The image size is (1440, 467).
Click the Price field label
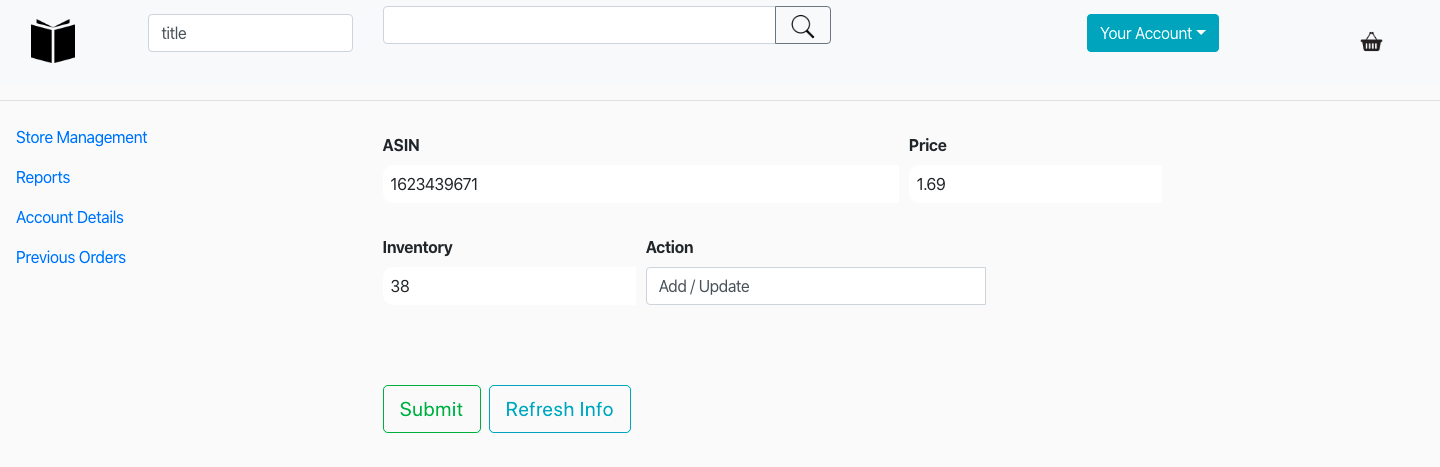click(x=927, y=145)
